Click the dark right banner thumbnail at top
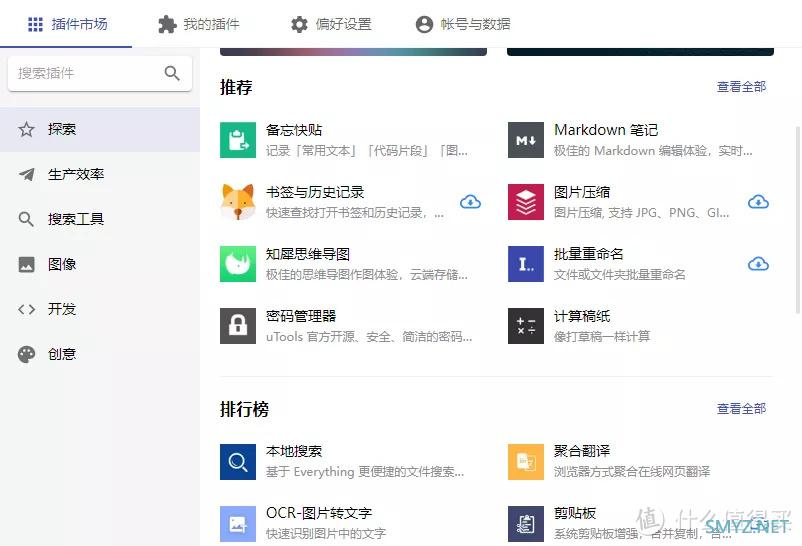 (640, 52)
